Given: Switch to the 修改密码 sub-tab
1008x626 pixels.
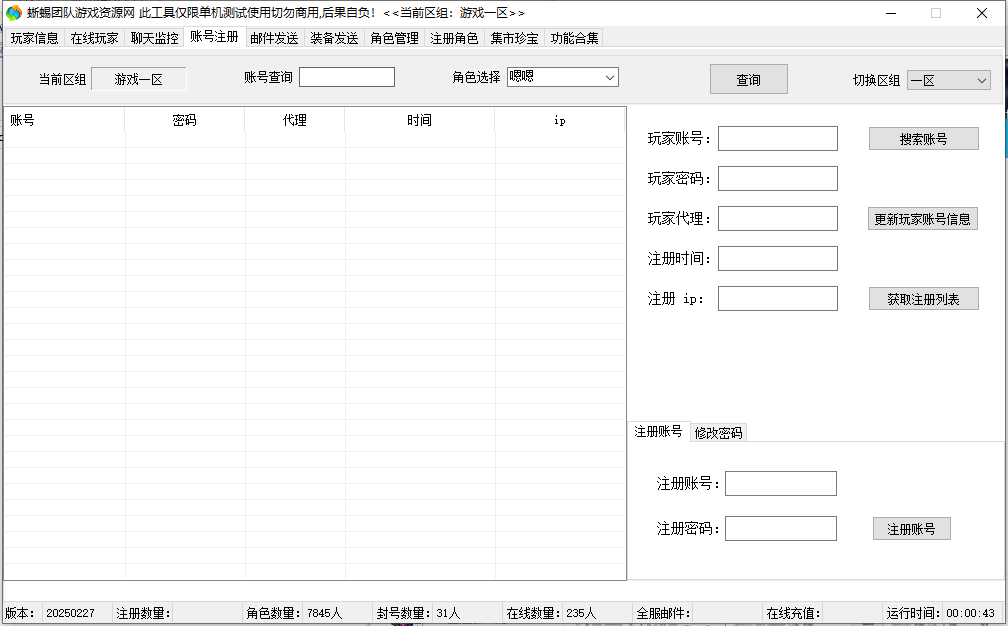Looking at the screenshot, I should coord(718,433).
